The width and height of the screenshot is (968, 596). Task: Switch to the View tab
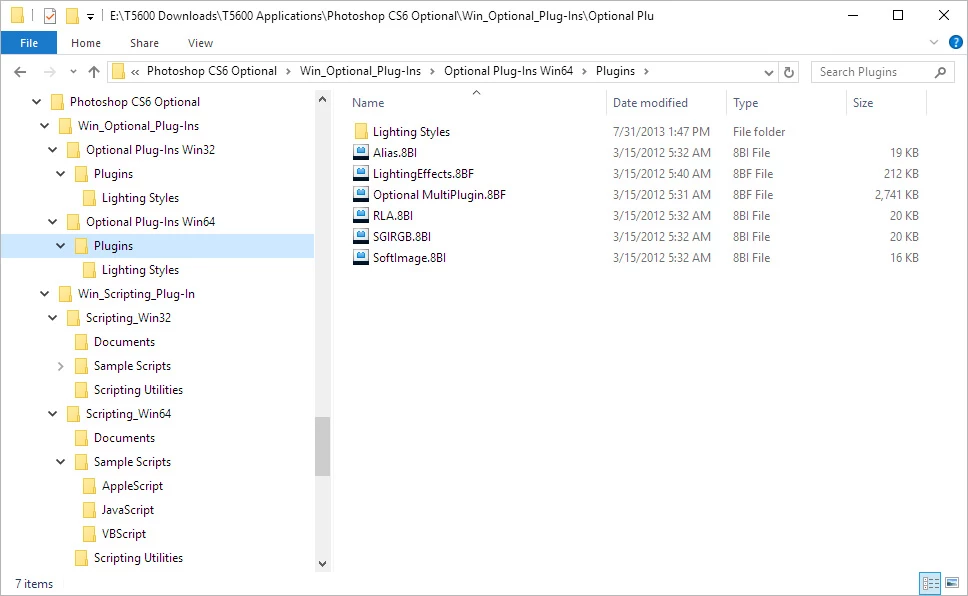pyautogui.click(x=200, y=43)
